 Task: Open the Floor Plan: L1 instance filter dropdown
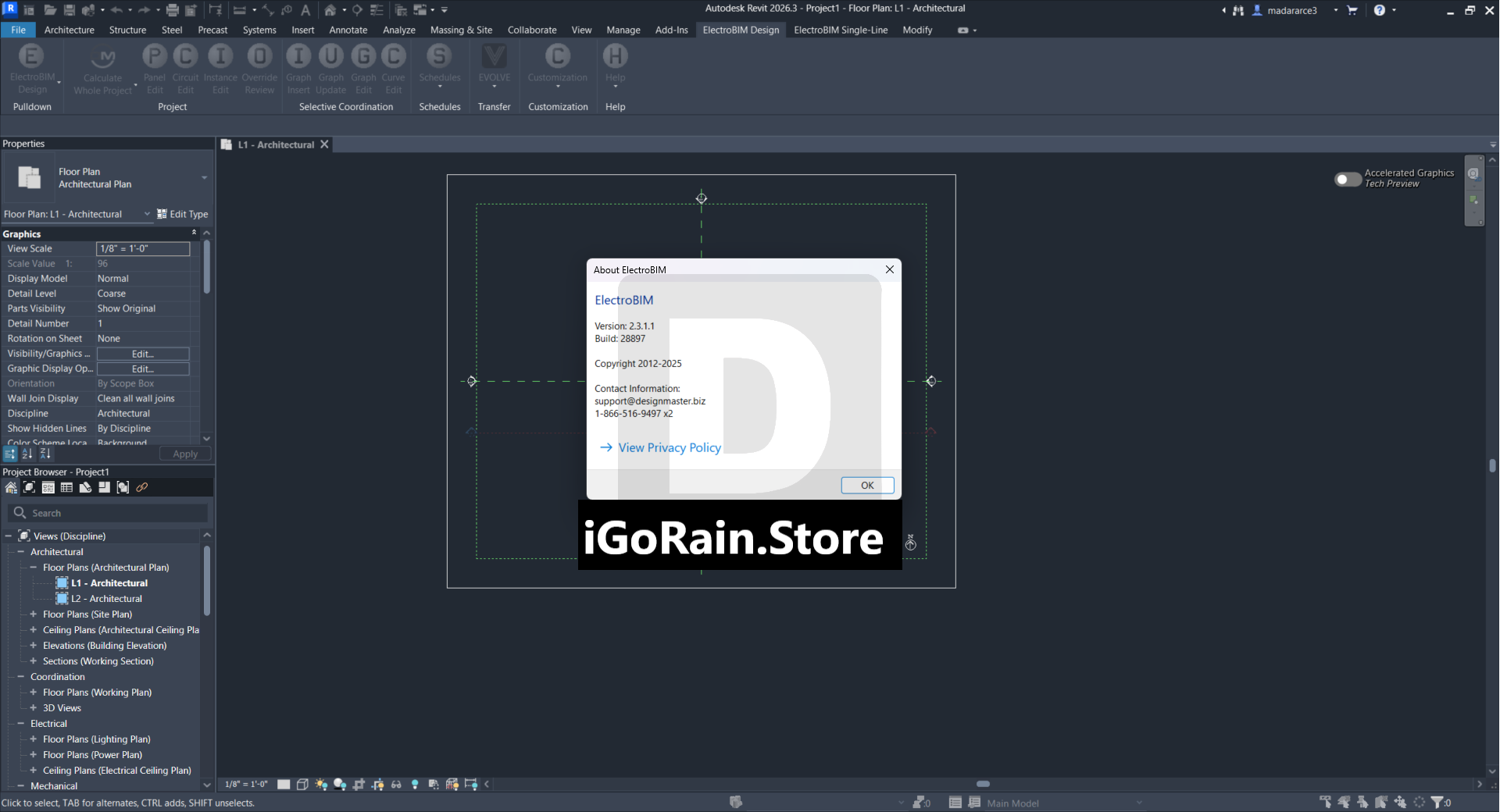[x=147, y=214]
